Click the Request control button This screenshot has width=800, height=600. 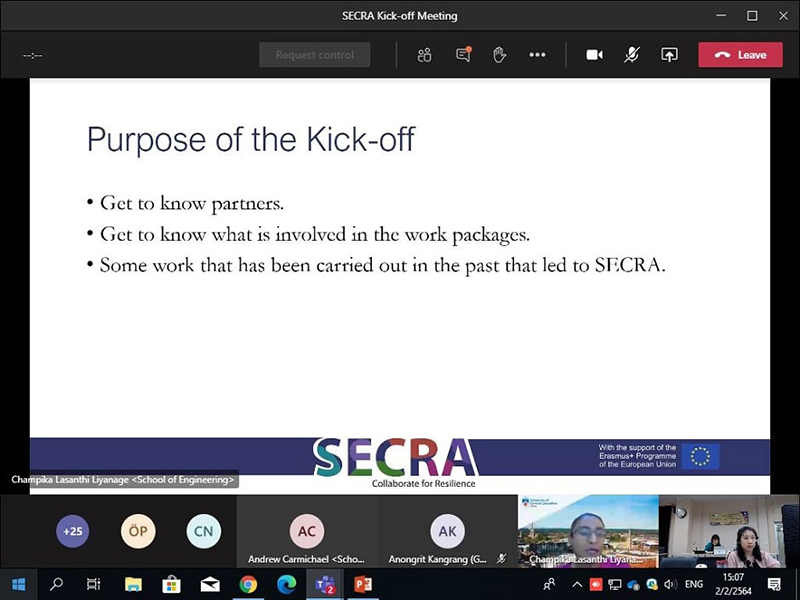(315, 55)
